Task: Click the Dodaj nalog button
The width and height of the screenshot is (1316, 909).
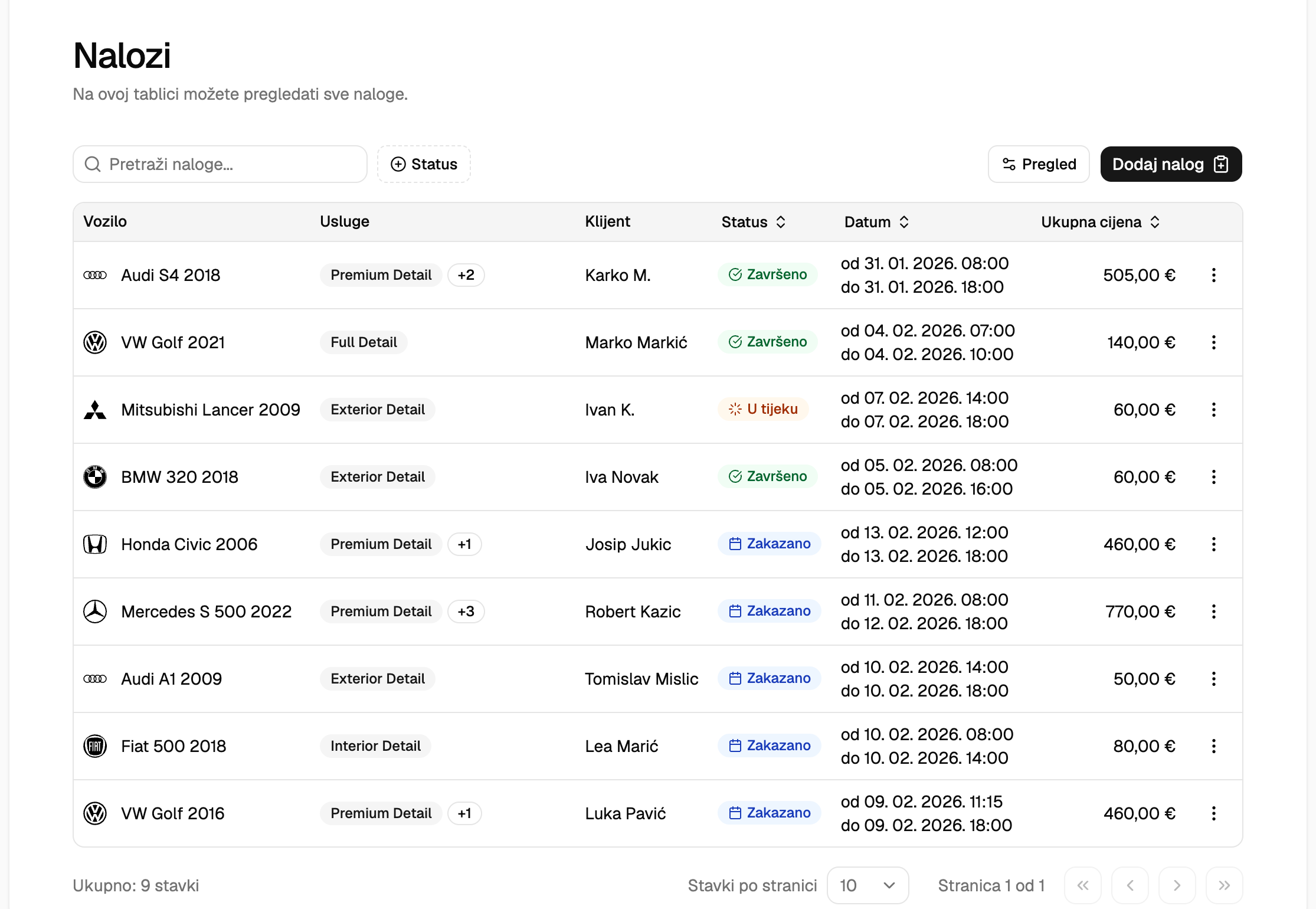Action: [x=1171, y=164]
